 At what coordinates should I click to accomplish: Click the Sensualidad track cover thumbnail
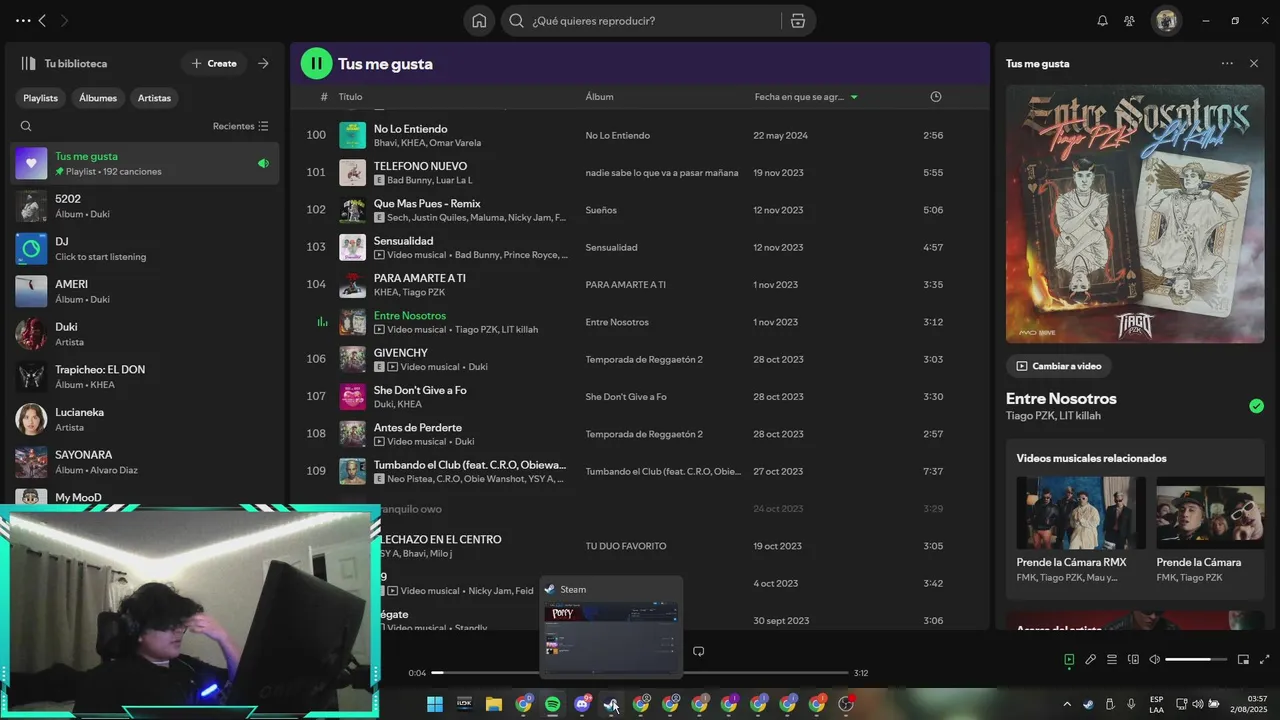[352, 247]
